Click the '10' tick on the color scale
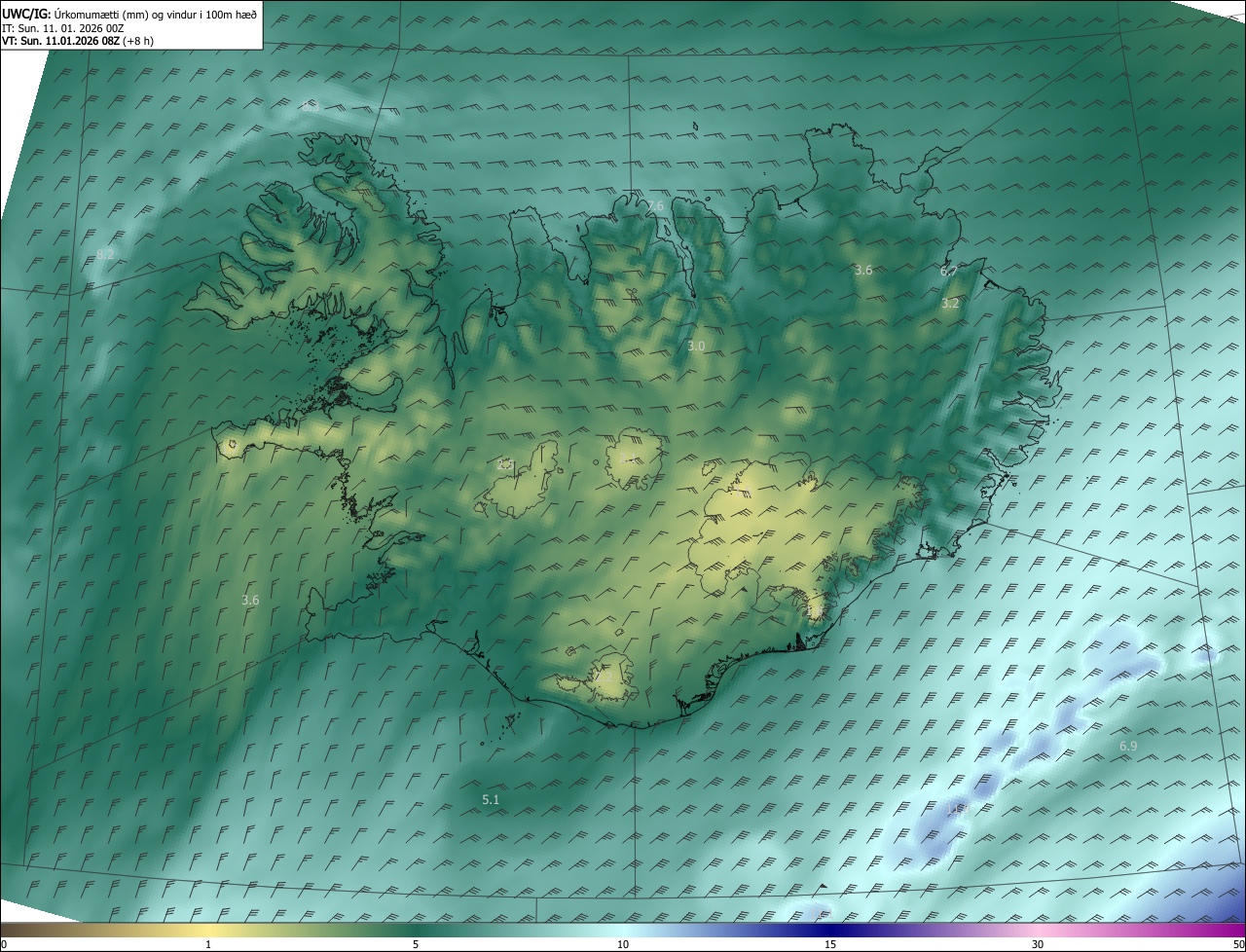Viewport: 1246px width, 952px height. [x=623, y=945]
